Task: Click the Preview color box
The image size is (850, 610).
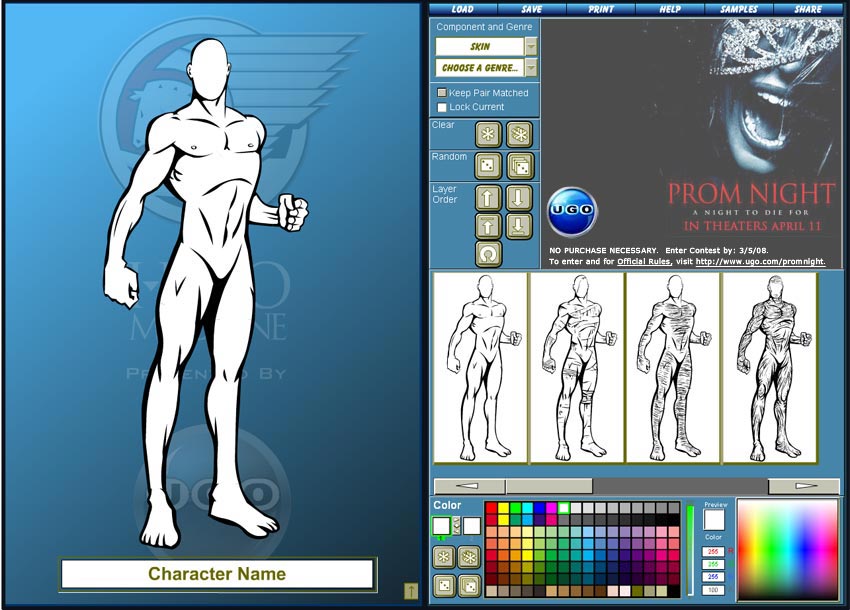Action: (714, 520)
